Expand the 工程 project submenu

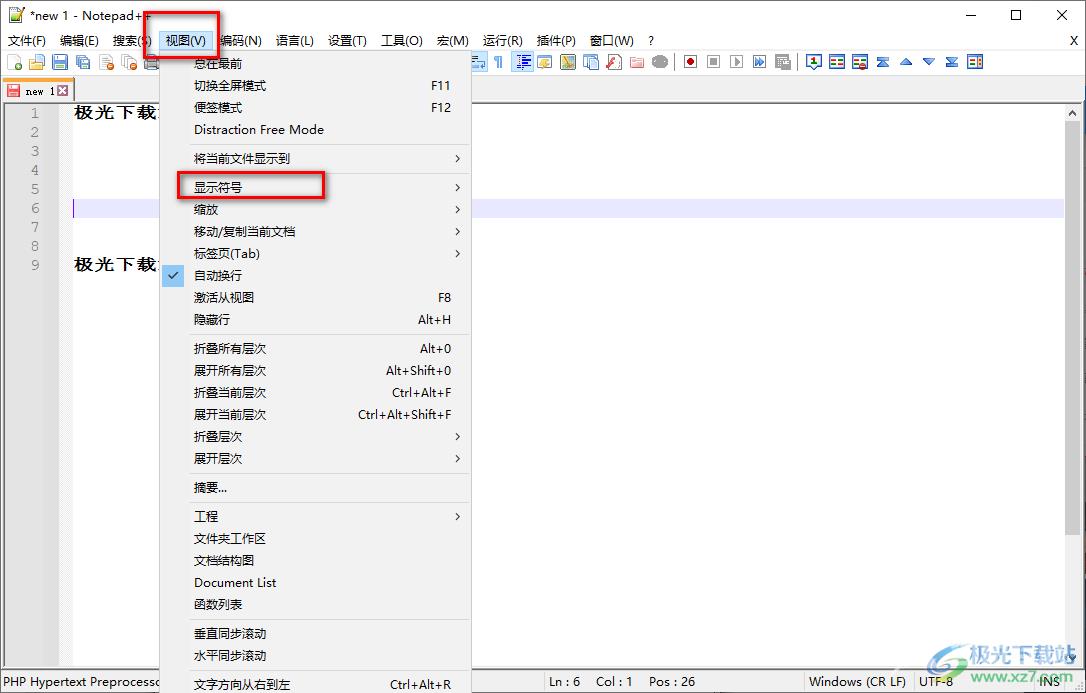pyautogui.click(x=315, y=516)
